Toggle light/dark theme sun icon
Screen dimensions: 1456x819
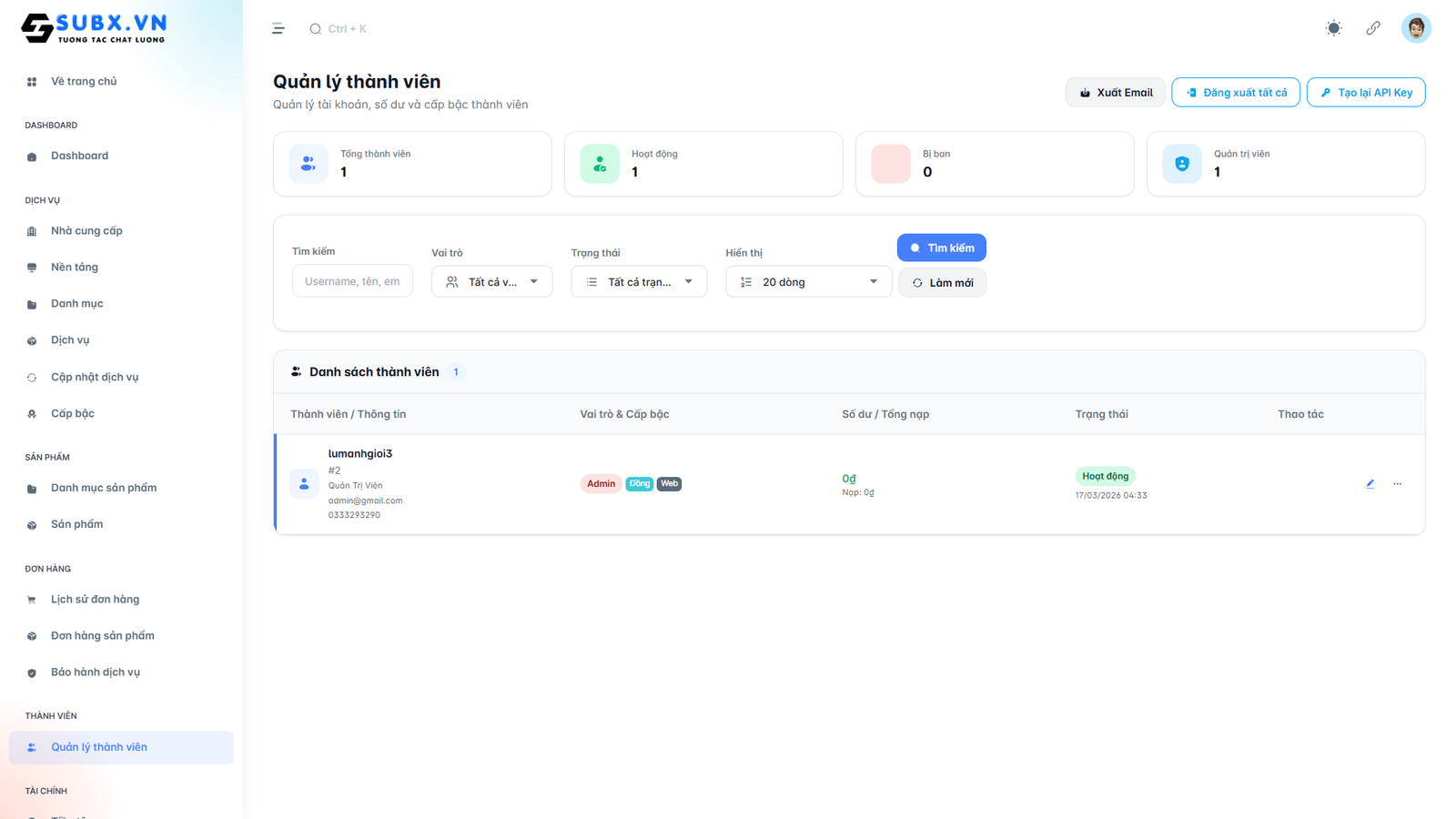1333,28
